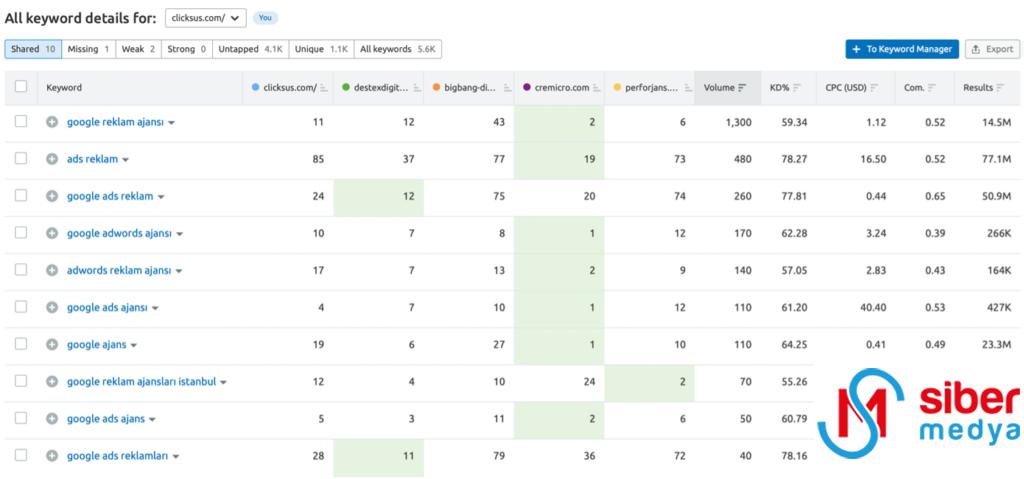Open dropdown arrow beside 'google adwords ajansı'
Viewport: 1024px width, 479px height.
click(180, 234)
